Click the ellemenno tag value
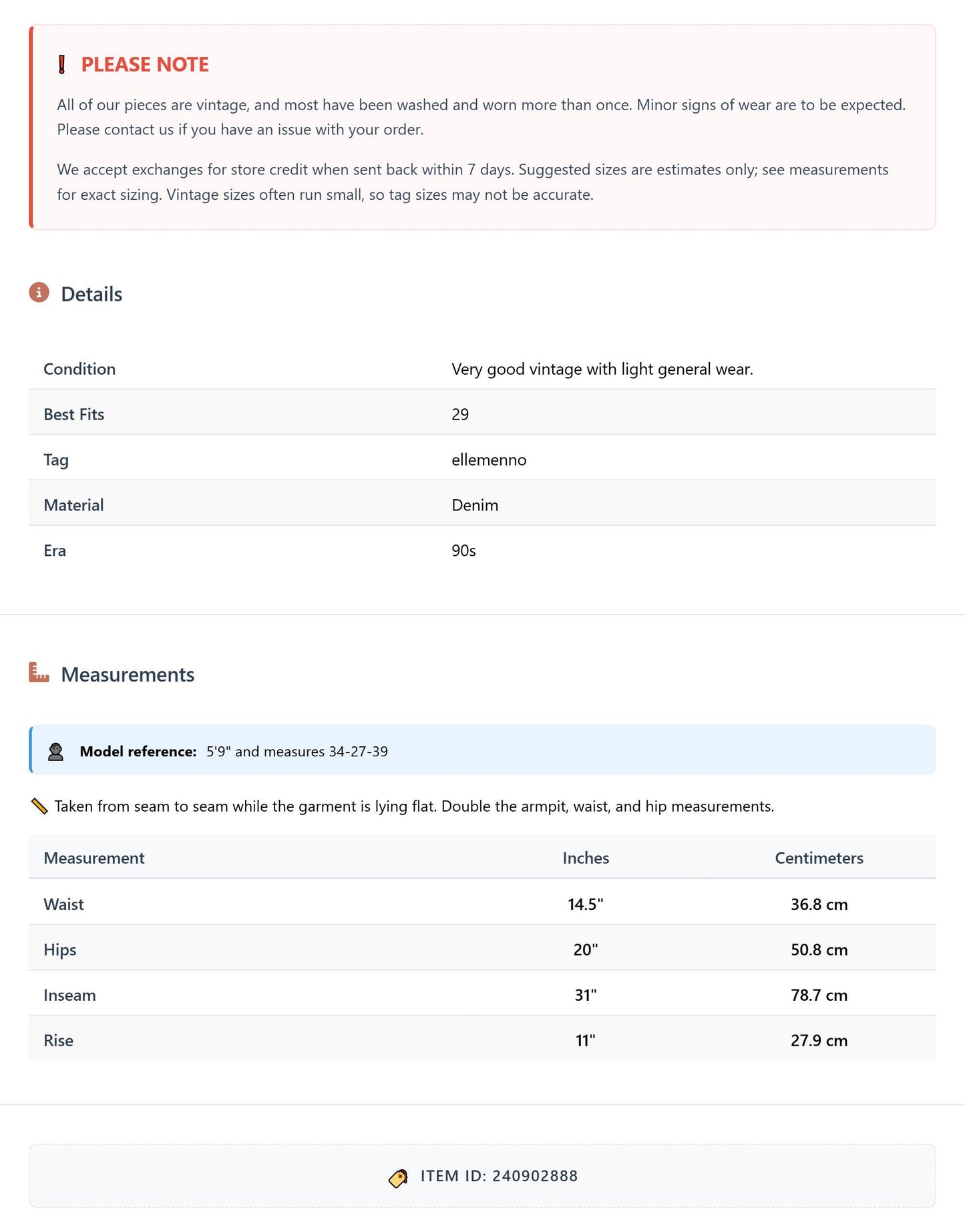 pyautogui.click(x=489, y=460)
